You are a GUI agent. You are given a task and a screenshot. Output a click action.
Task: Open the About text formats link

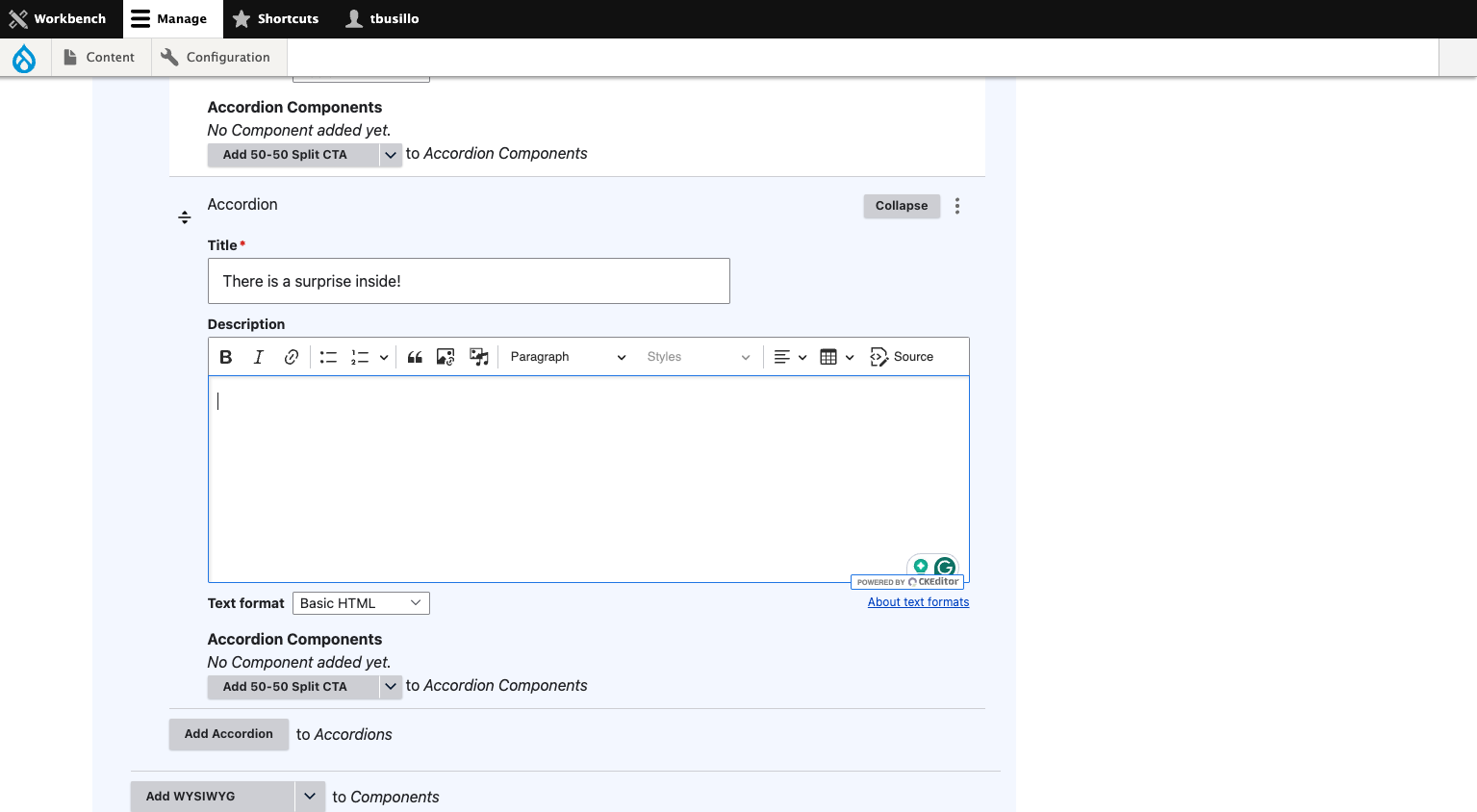919,602
